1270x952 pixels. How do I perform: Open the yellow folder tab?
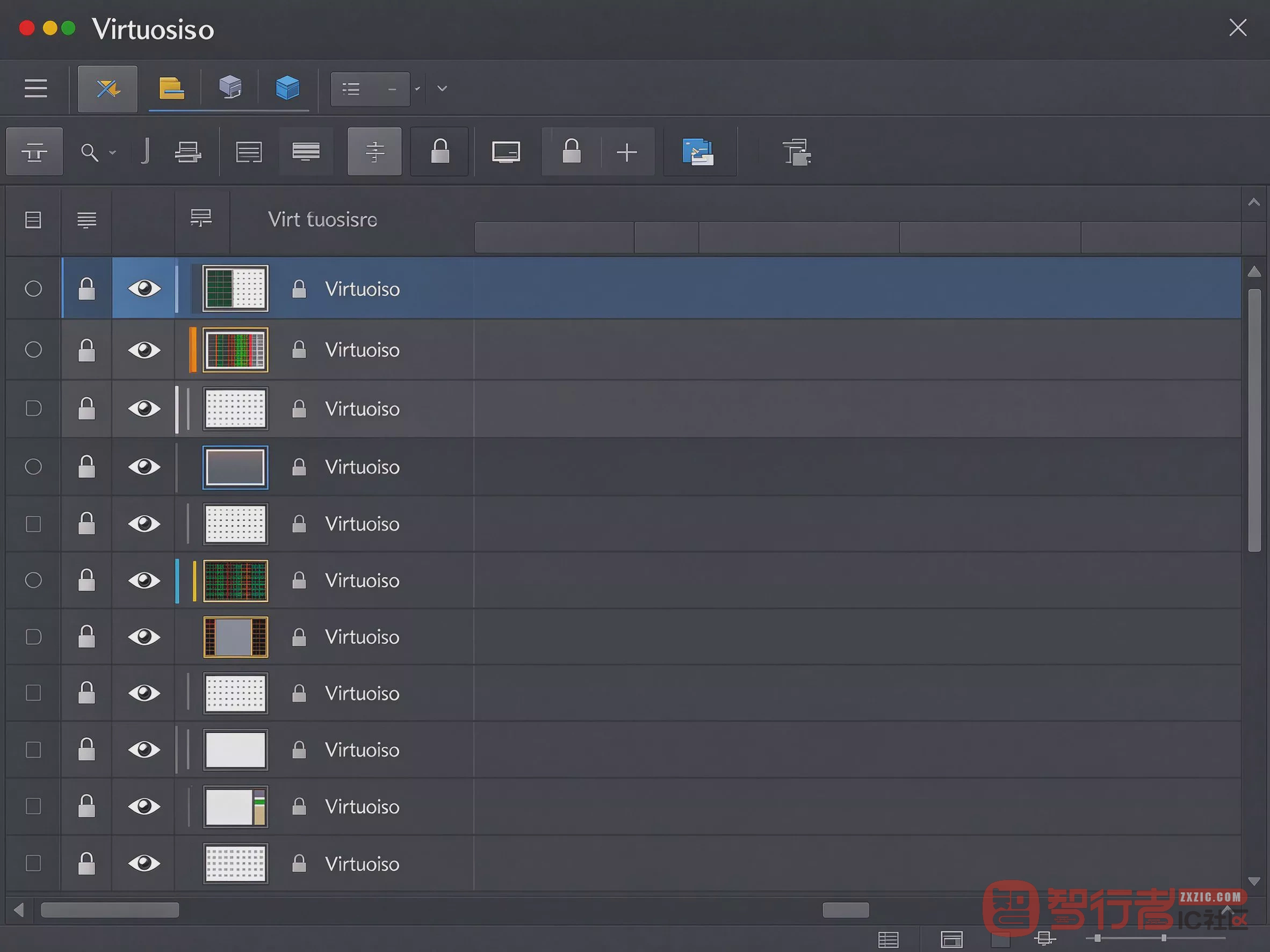click(x=171, y=89)
